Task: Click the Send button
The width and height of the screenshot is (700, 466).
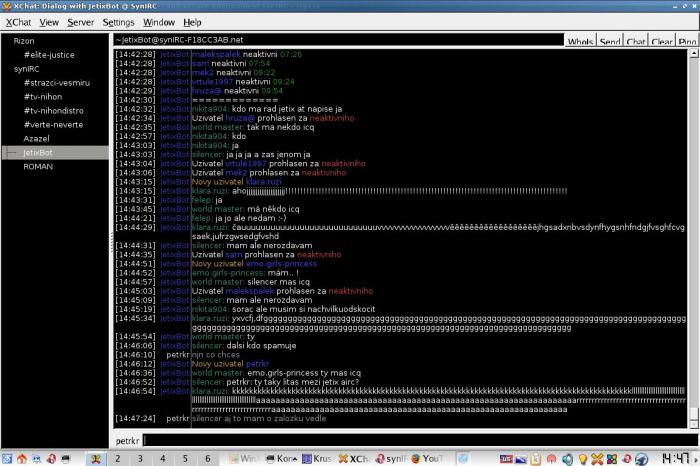Action: click(x=610, y=41)
